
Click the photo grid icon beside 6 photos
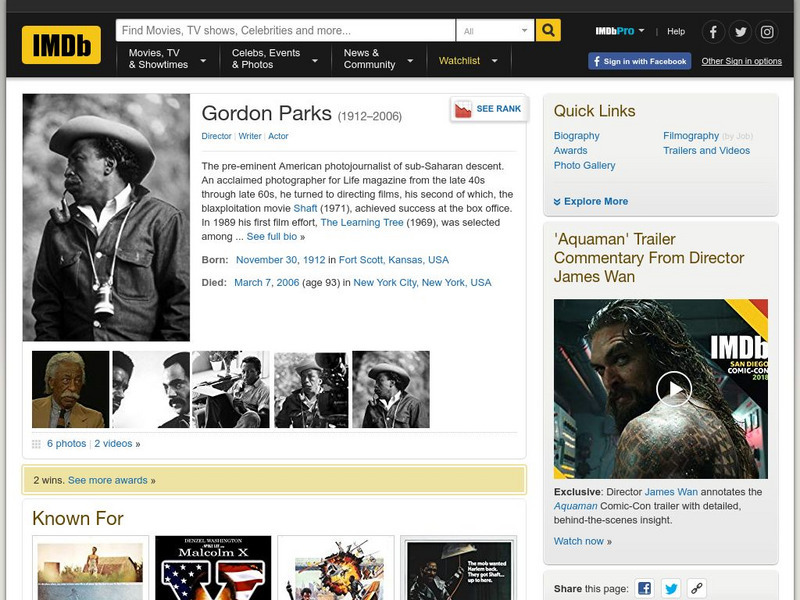tap(36, 444)
